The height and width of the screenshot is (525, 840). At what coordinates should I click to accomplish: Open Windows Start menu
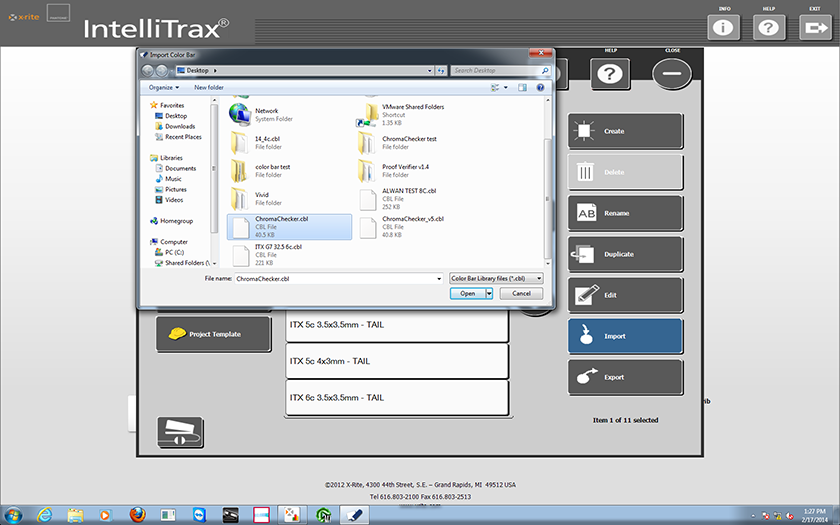(x=13, y=515)
